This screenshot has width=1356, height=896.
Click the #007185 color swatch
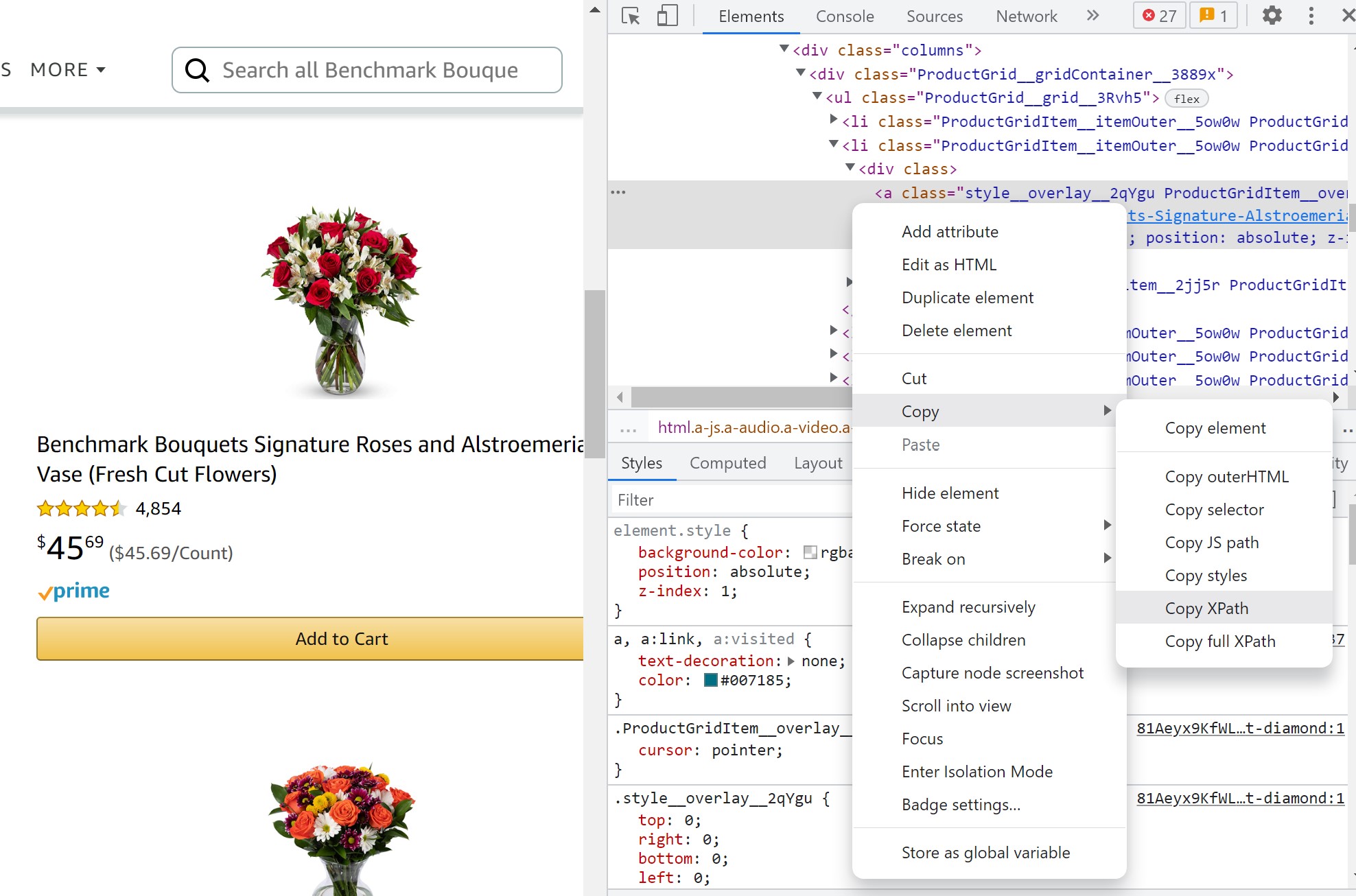711,681
